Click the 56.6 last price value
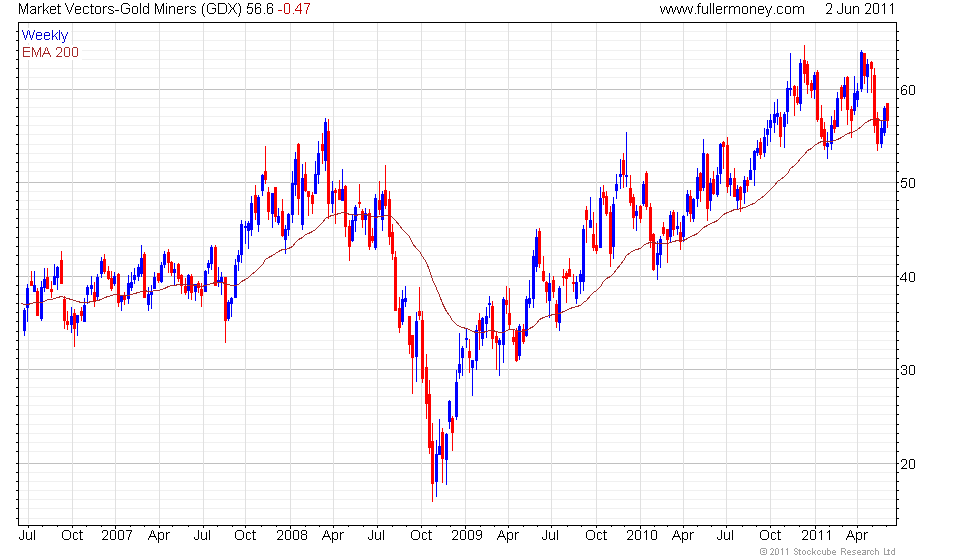980x560 pixels. [x=259, y=9]
